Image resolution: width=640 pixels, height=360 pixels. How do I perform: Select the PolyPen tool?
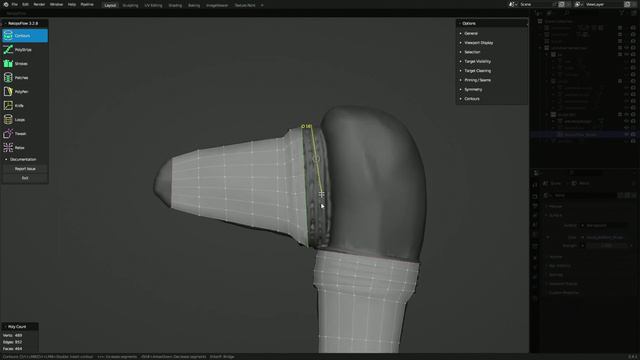tap(25, 91)
